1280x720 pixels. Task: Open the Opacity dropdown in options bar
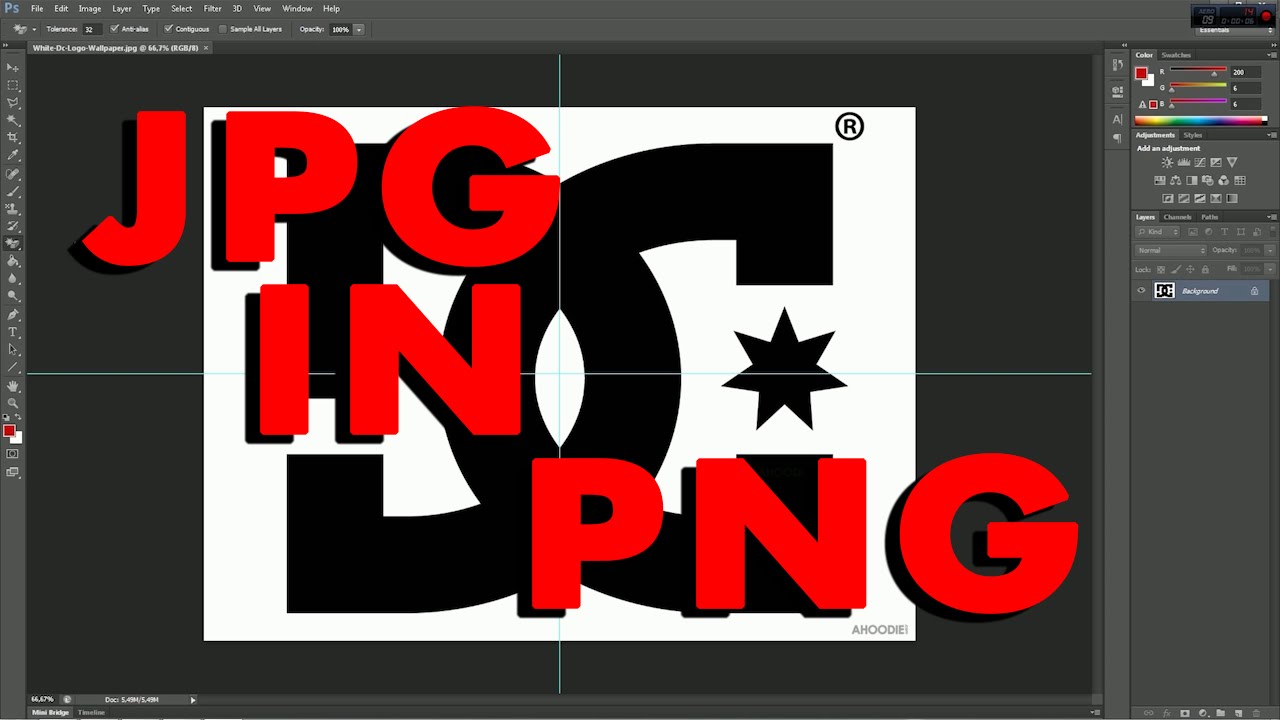click(x=359, y=29)
